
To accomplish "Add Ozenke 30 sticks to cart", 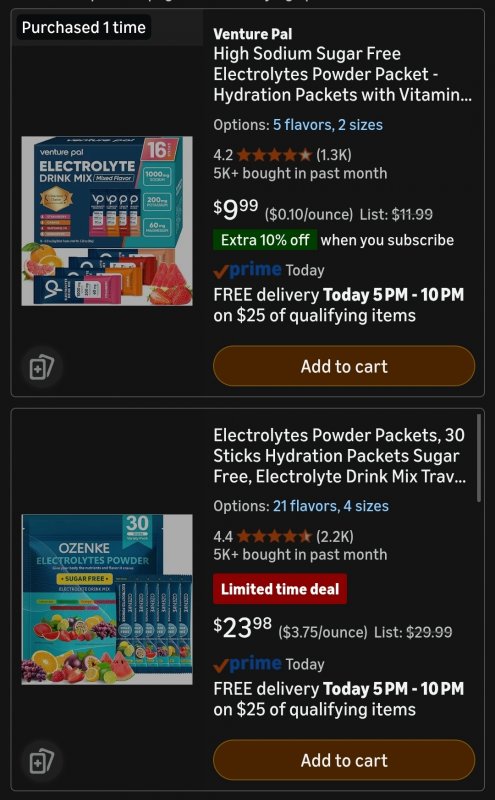I will coord(344,760).
